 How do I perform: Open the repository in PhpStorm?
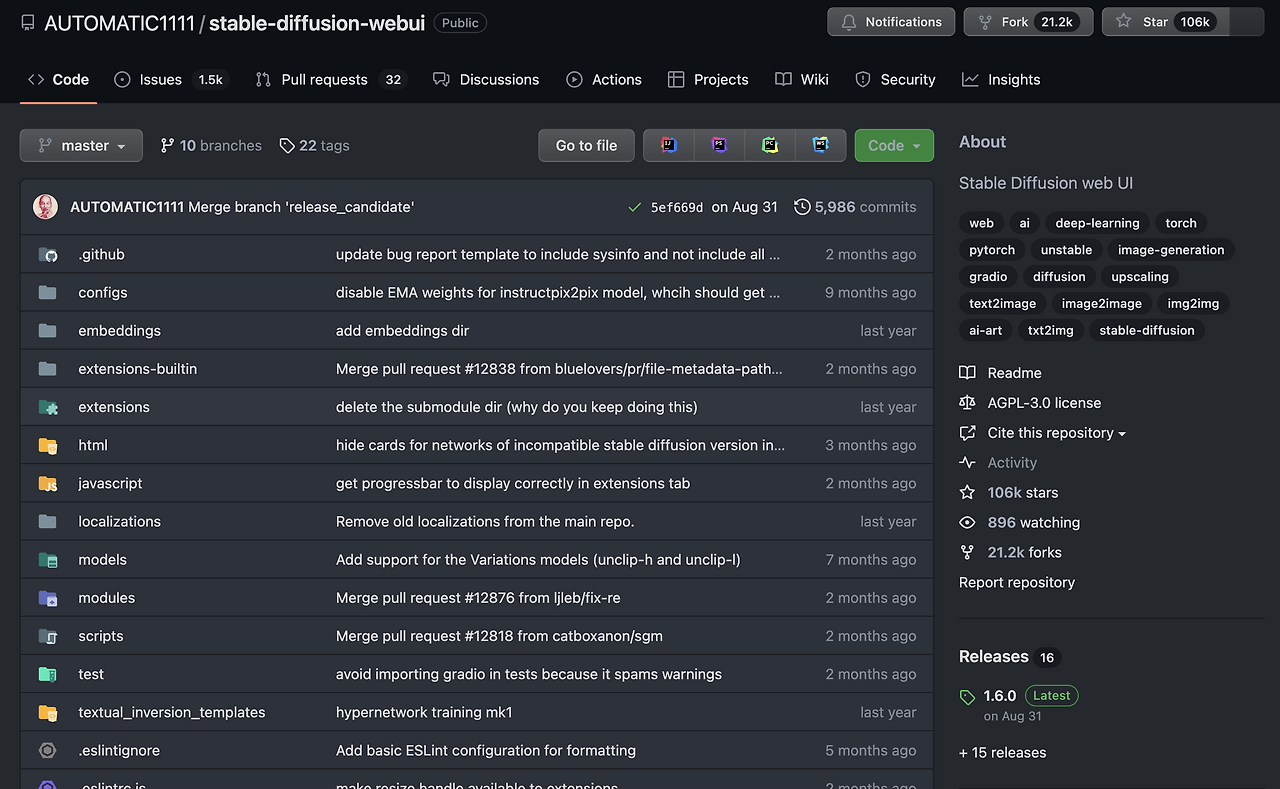point(719,145)
